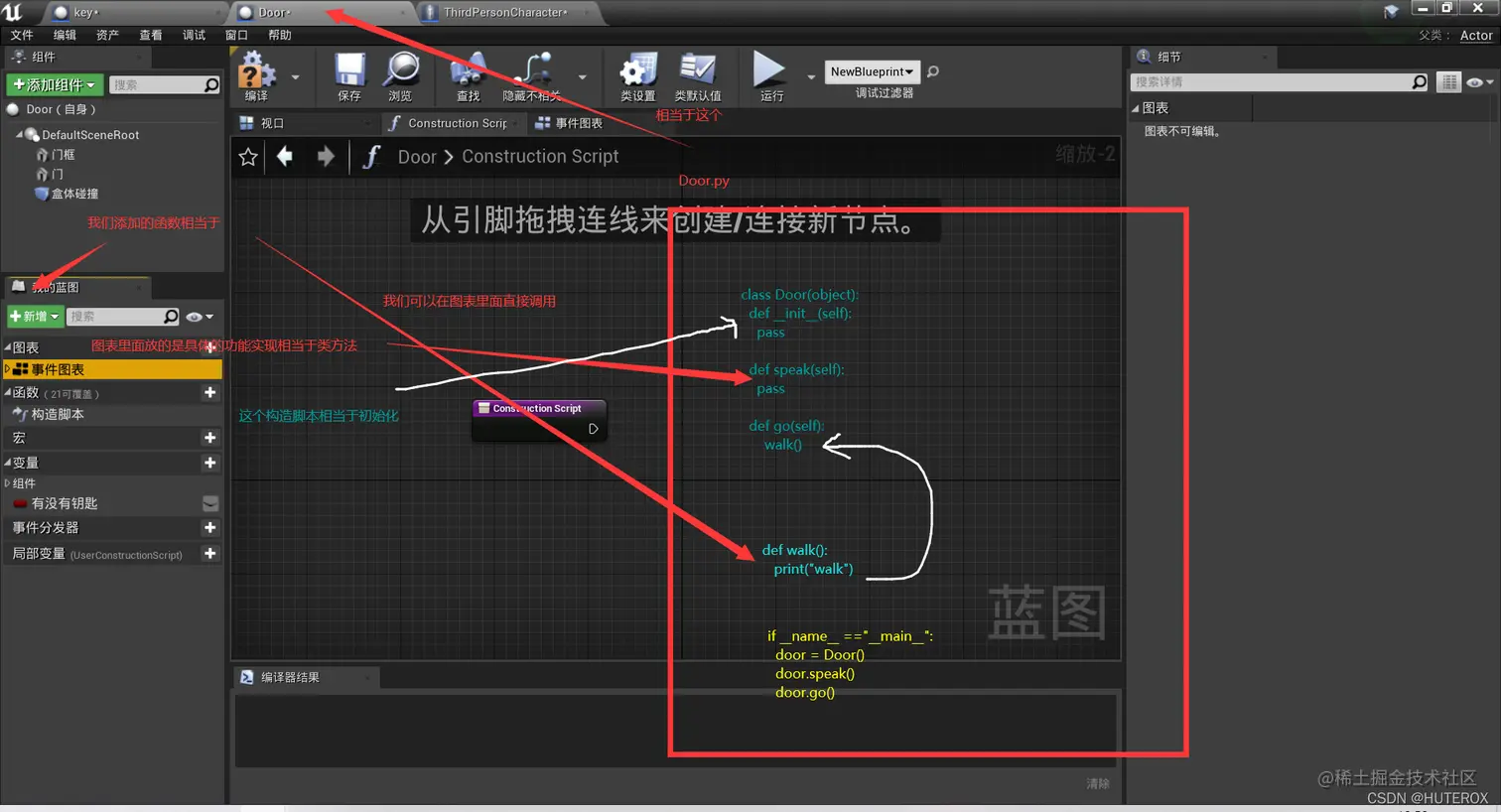This screenshot has width=1501, height=812.
Task: Collapse the 变量 variables section
Action: [x=8, y=463]
